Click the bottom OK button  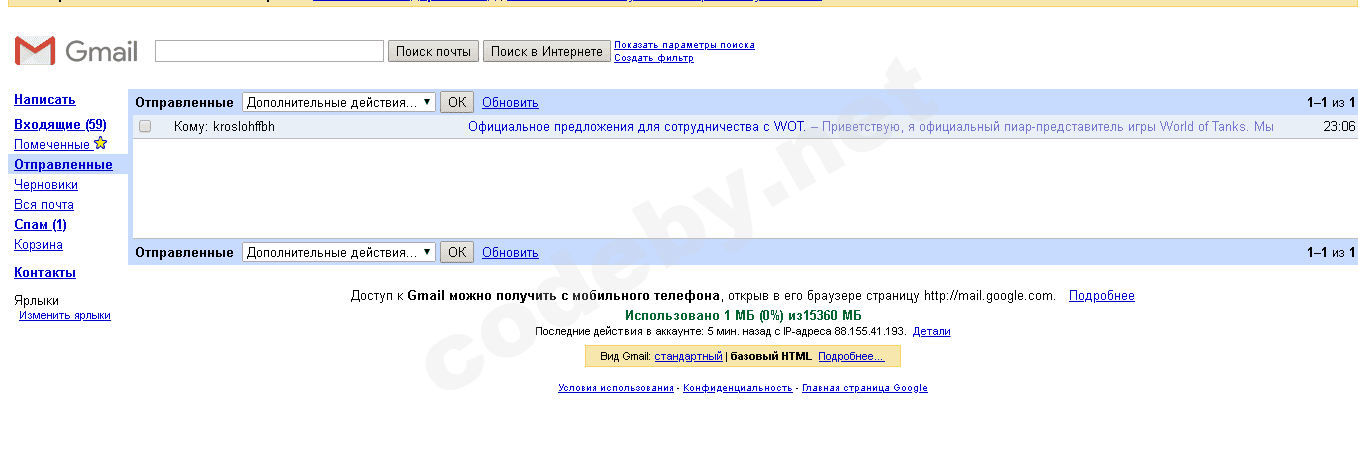click(457, 252)
